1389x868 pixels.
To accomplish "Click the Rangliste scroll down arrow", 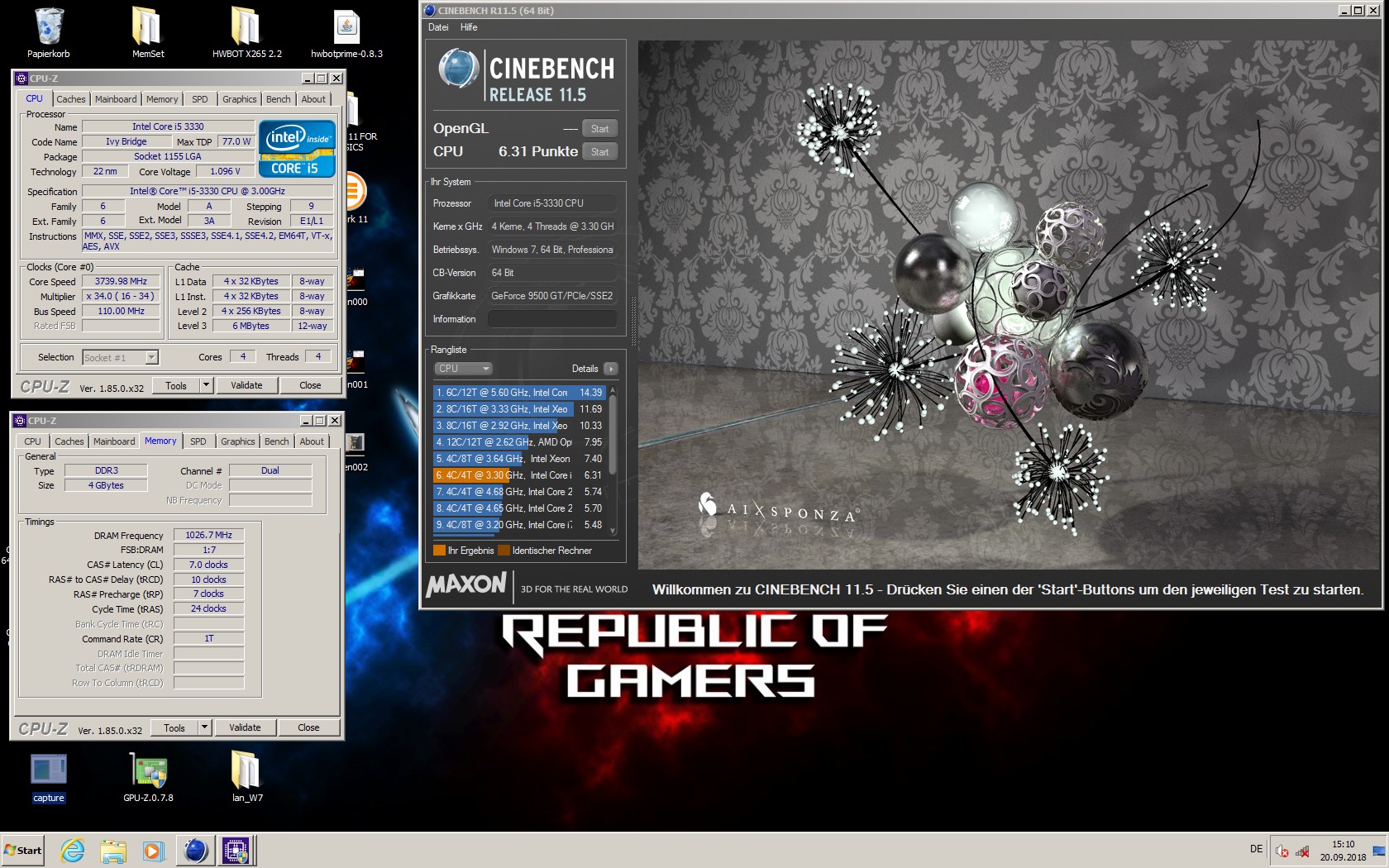I will 613,531.
